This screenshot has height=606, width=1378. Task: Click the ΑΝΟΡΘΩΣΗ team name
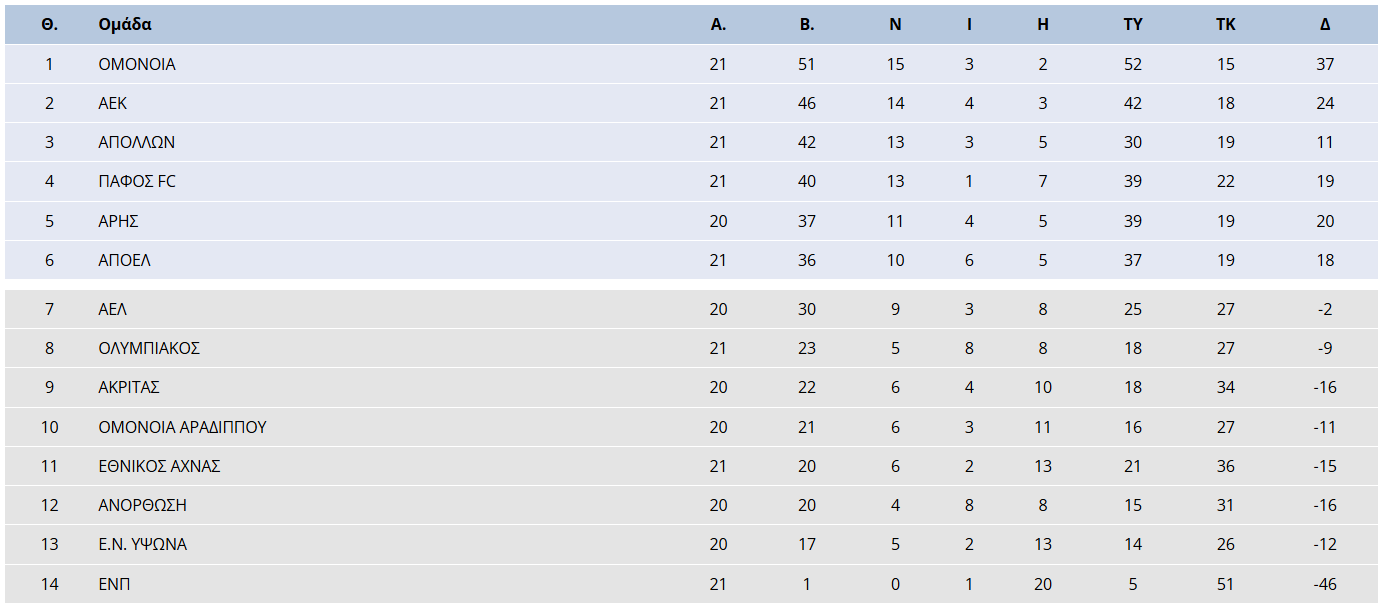point(142,505)
